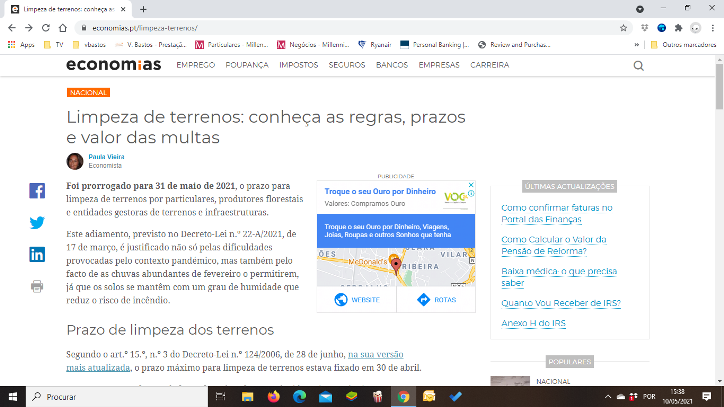This screenshot has width=724, height=407.
Task: Open the TV bookmarks folder
Action: [x=53, y=45]
